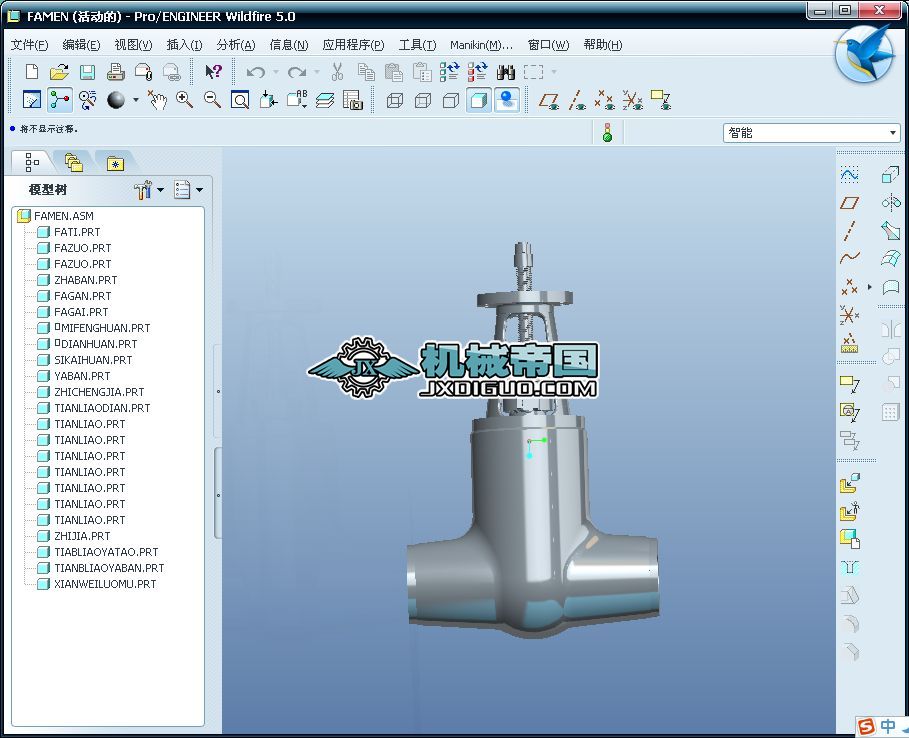Select FATI.PRT in model tree
The image size is (909, 738).
[x=77, y=232]
